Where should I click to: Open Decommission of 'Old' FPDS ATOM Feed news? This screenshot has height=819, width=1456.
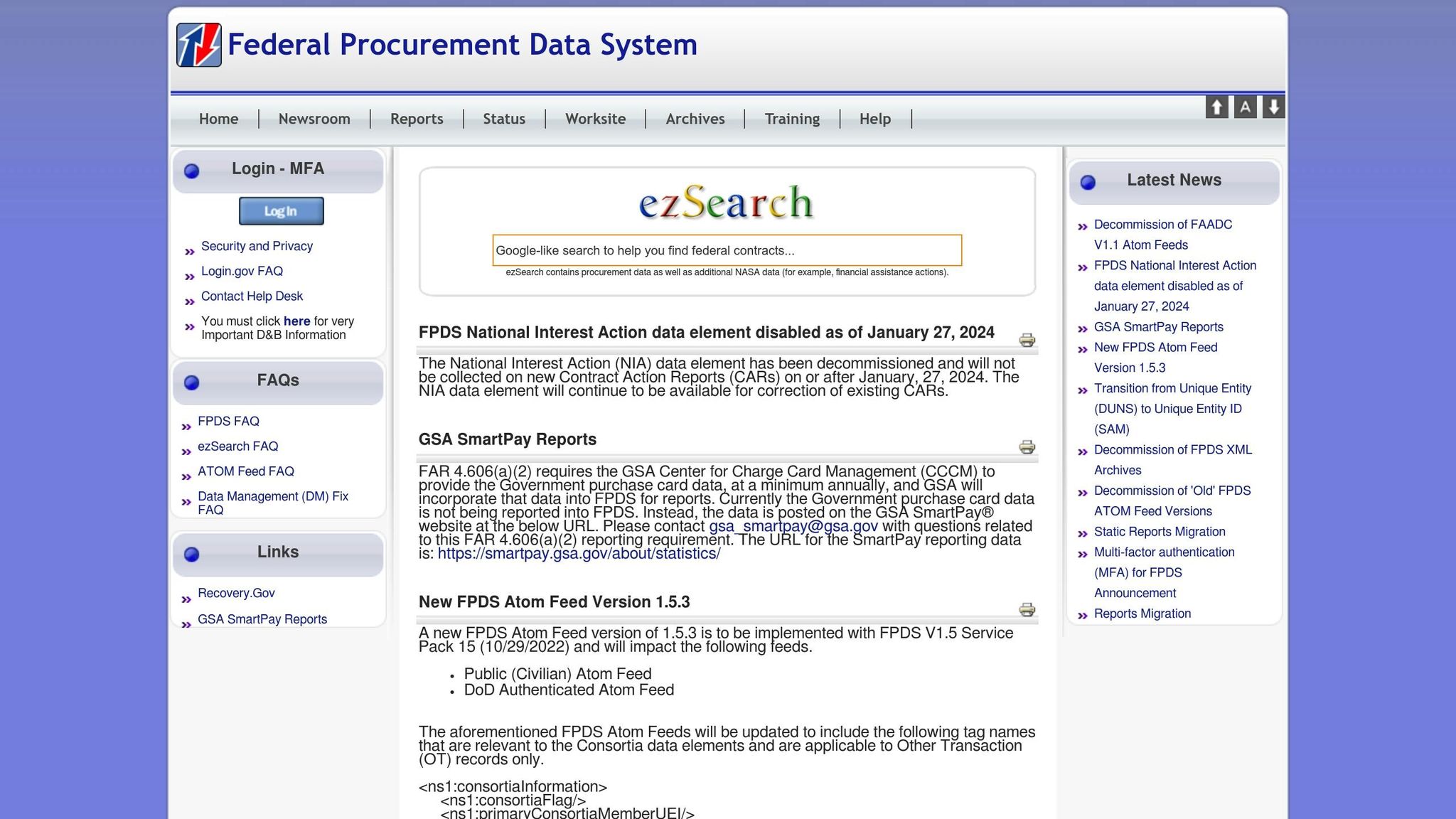pos(1172,500)
